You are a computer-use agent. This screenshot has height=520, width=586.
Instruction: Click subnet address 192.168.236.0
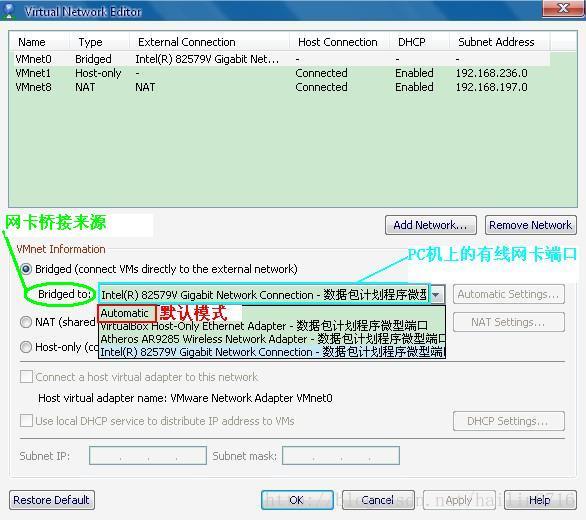[x=491, y=73]
